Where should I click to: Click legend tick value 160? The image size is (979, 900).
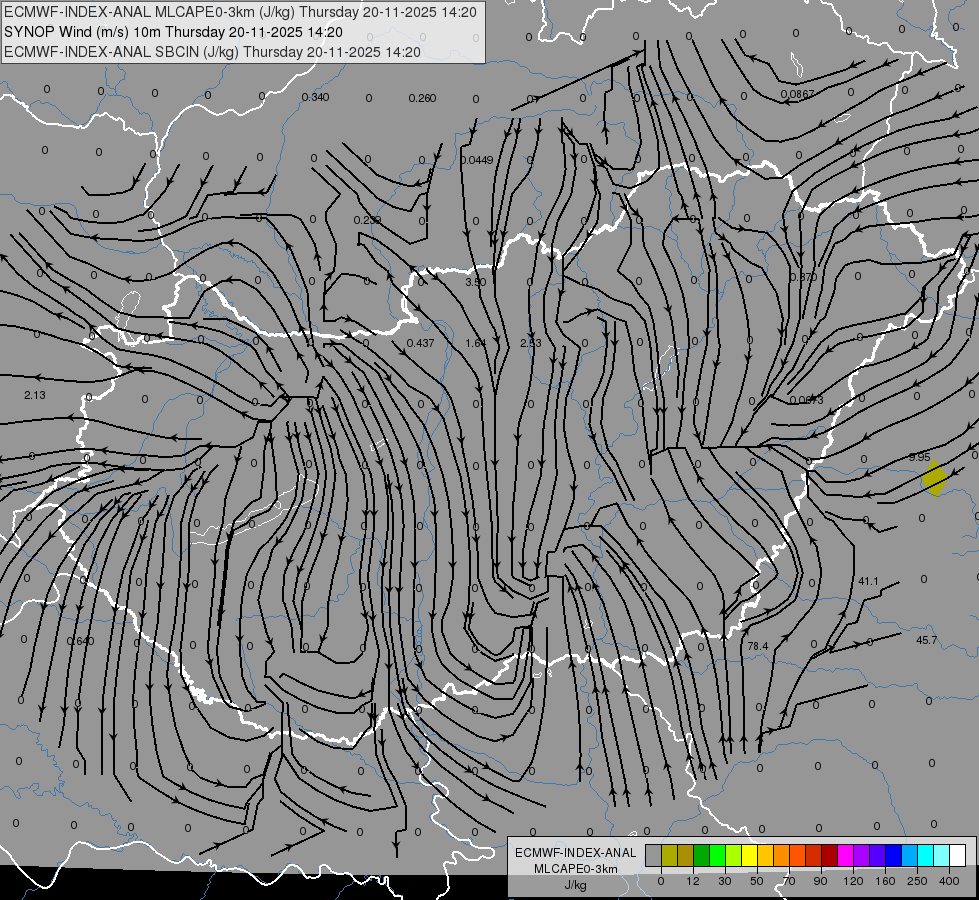(885, 881)
